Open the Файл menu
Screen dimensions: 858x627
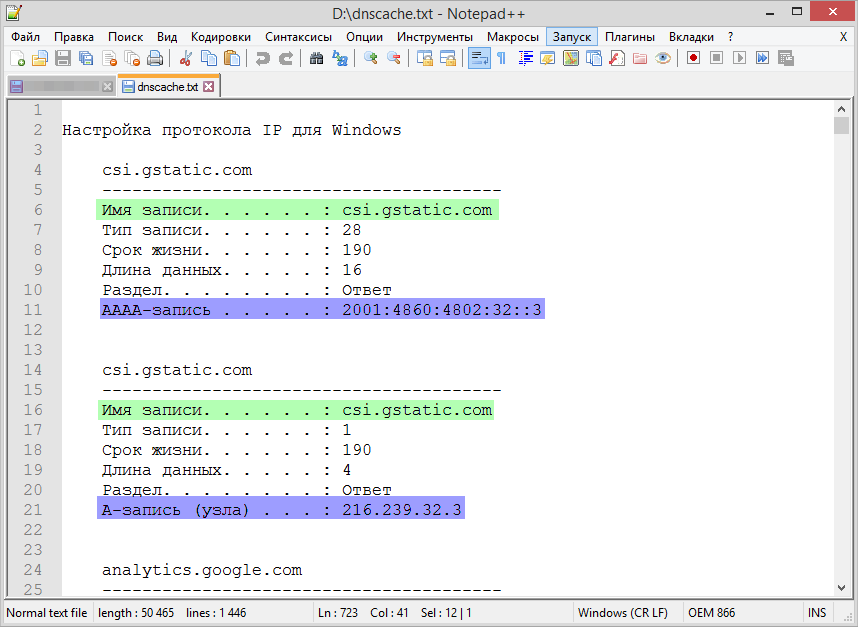tap(25, 37)
